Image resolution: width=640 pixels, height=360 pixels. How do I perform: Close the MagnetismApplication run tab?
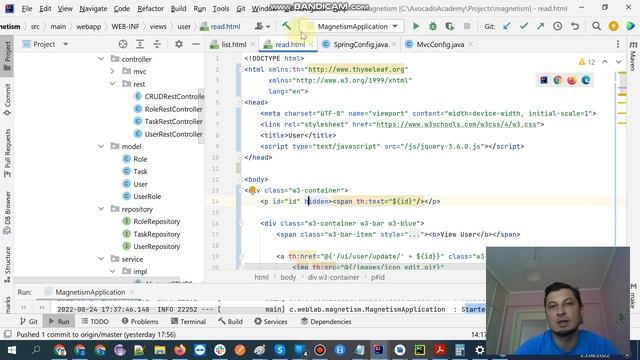132,292
